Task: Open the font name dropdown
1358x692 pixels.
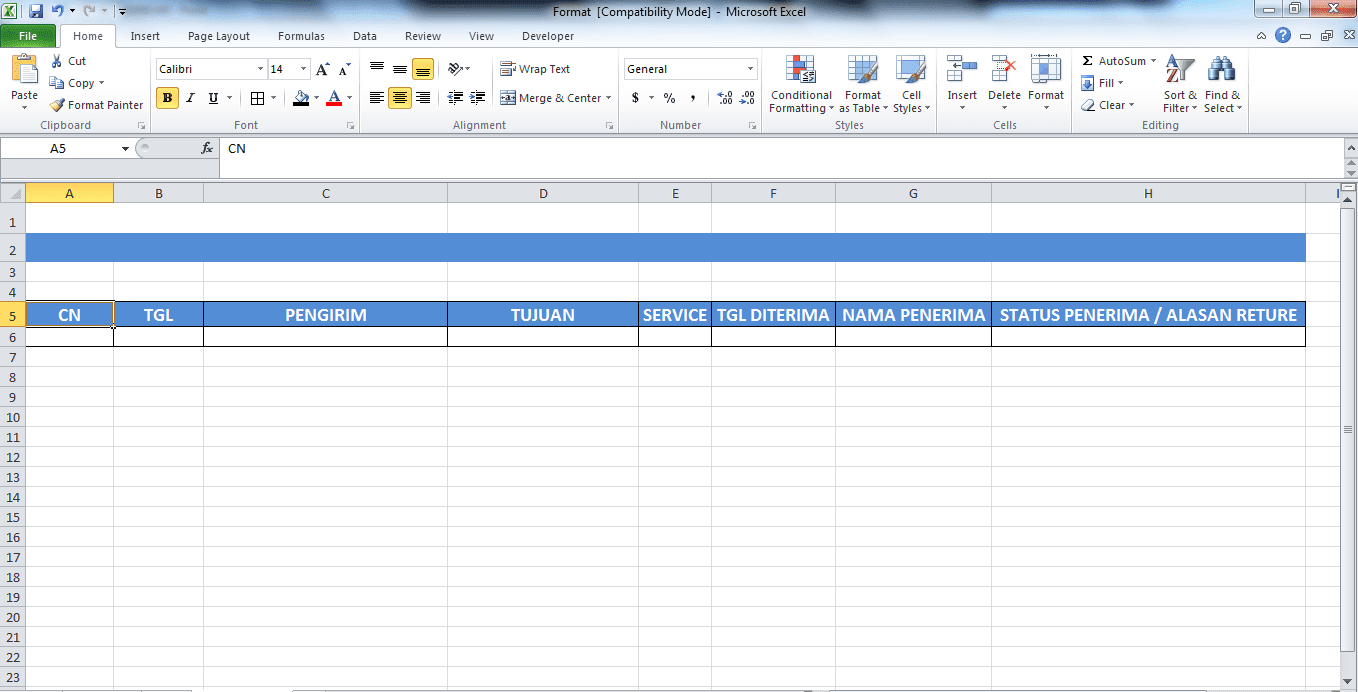Action: tap(259, 68)
